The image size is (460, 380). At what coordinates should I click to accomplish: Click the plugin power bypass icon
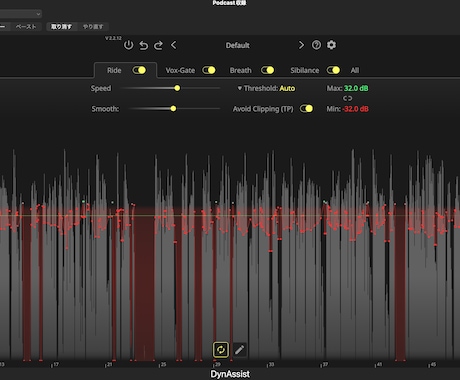(129, 45)
